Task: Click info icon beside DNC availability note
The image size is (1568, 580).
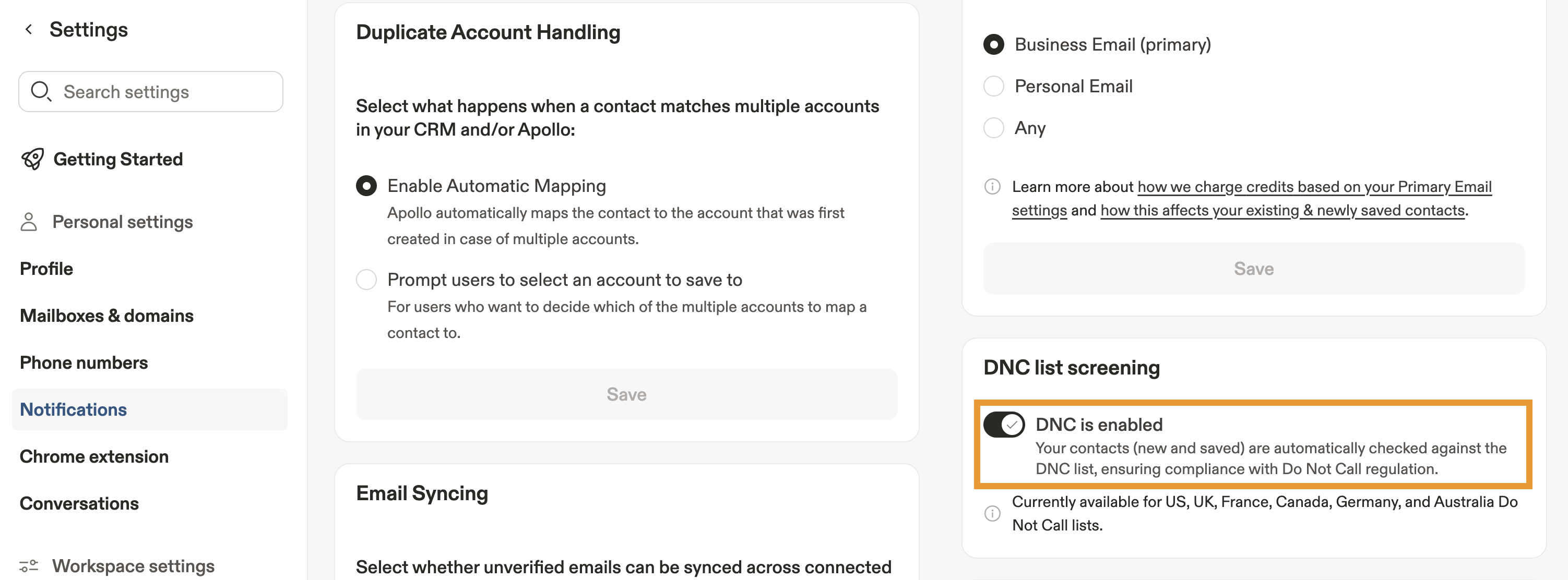Action: coord(992,514)
